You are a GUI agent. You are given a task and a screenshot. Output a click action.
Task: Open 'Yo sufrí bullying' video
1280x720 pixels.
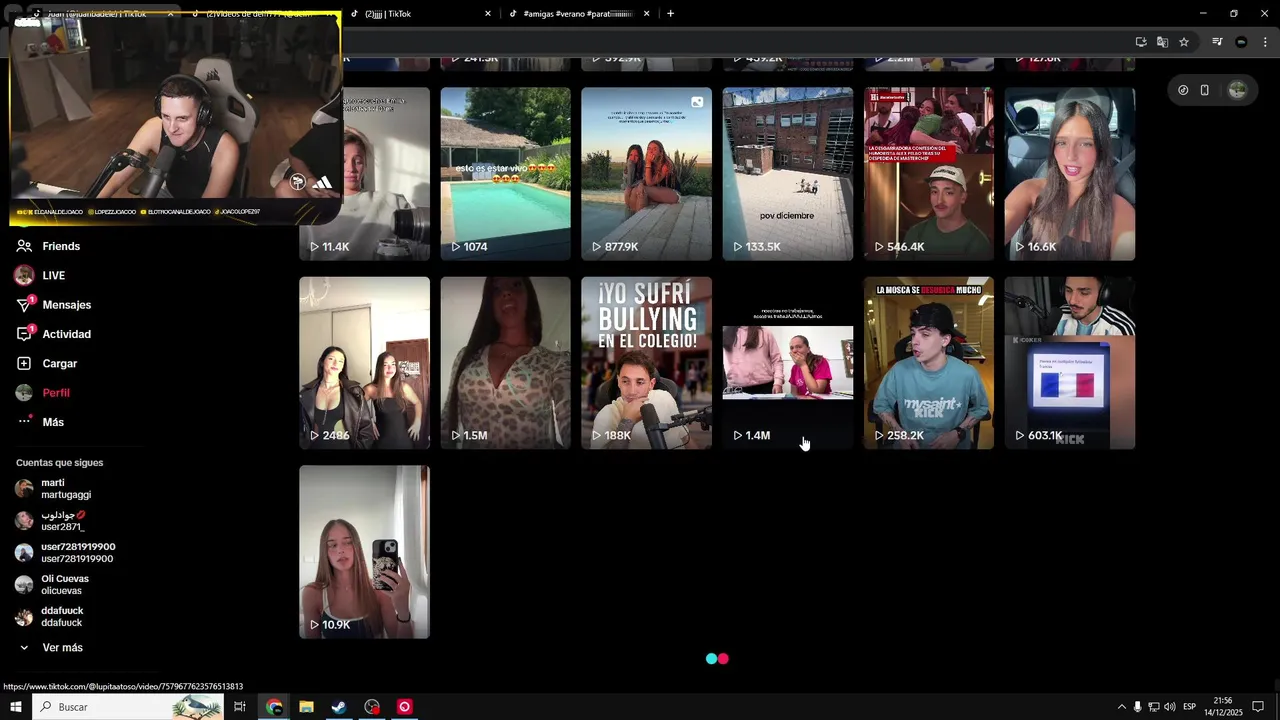click(x=647, y=363)
